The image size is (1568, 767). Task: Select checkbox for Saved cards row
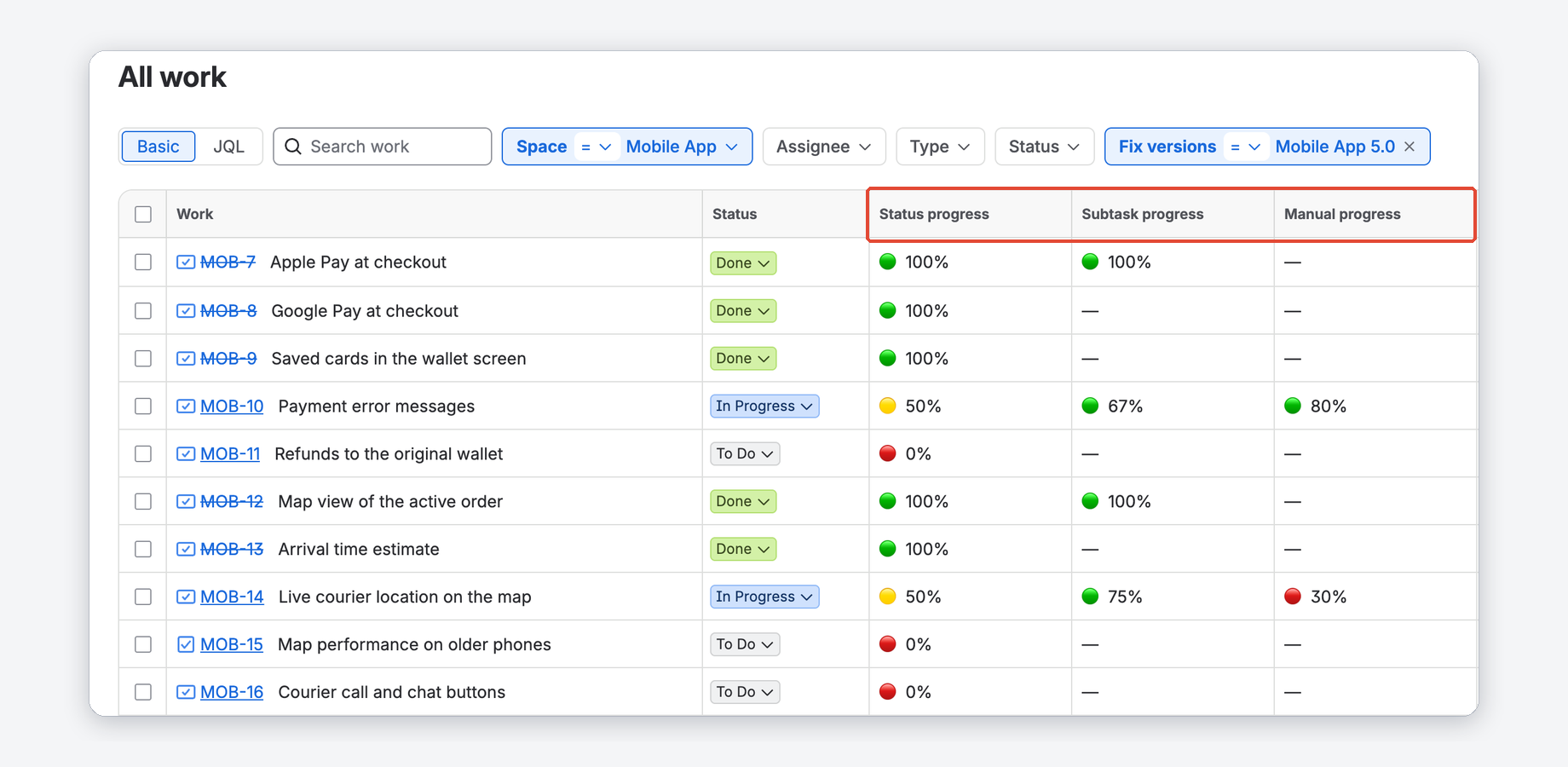(143, 358)
